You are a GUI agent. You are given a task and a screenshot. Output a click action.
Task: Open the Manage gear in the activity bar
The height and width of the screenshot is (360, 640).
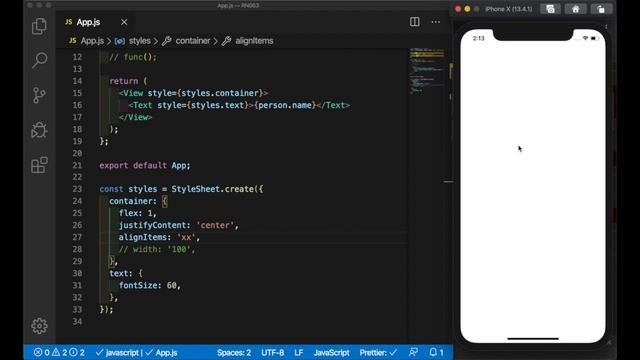(39, 326)
